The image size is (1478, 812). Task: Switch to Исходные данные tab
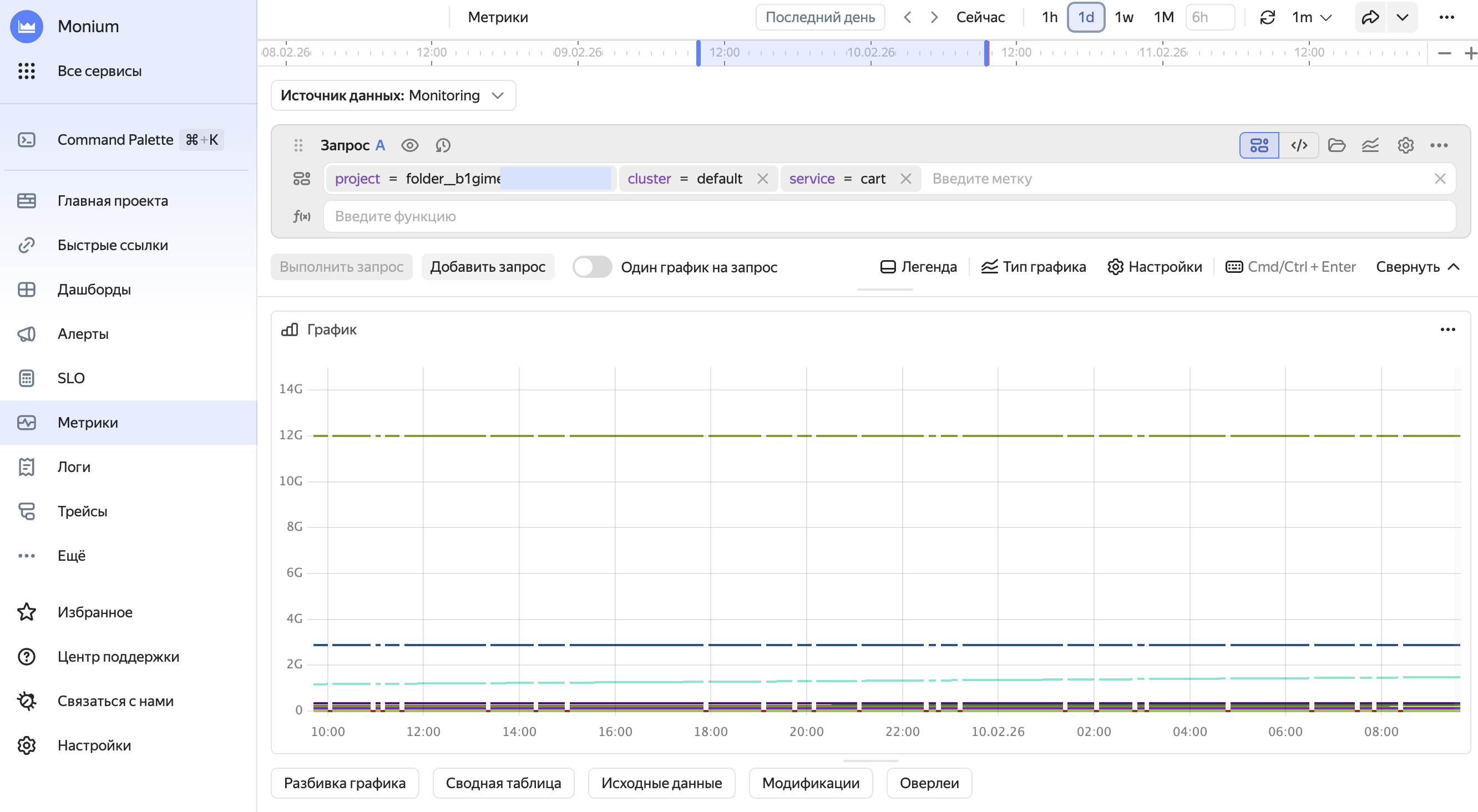point(661,783)
